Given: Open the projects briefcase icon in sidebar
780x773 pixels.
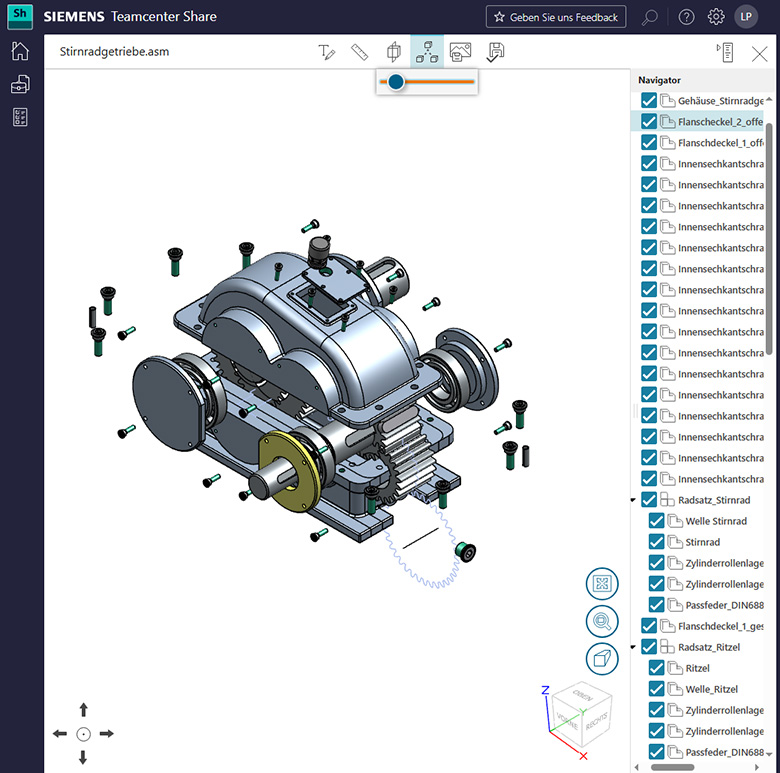Looking at the screenshot, I should click(20, 84).
